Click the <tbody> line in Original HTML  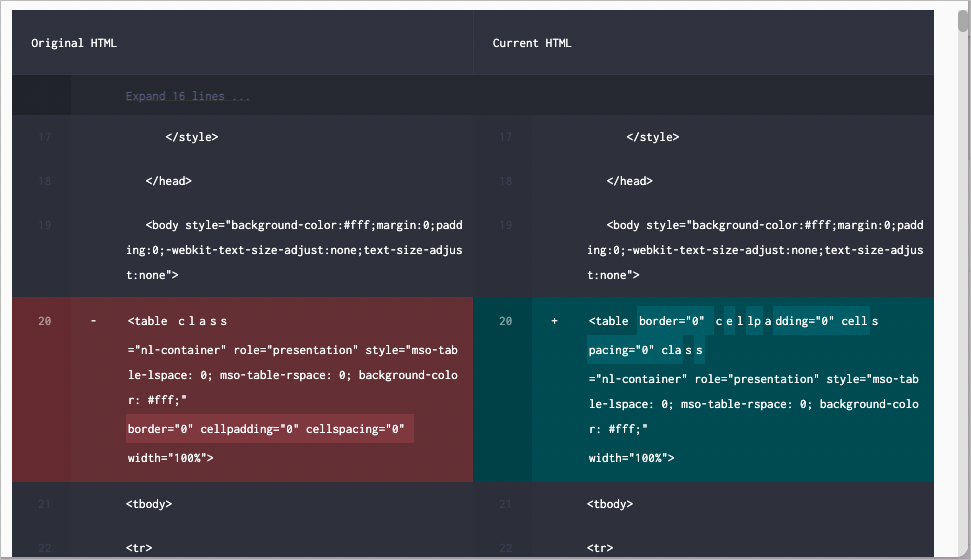pyautogui.click(x=149, y=504)
